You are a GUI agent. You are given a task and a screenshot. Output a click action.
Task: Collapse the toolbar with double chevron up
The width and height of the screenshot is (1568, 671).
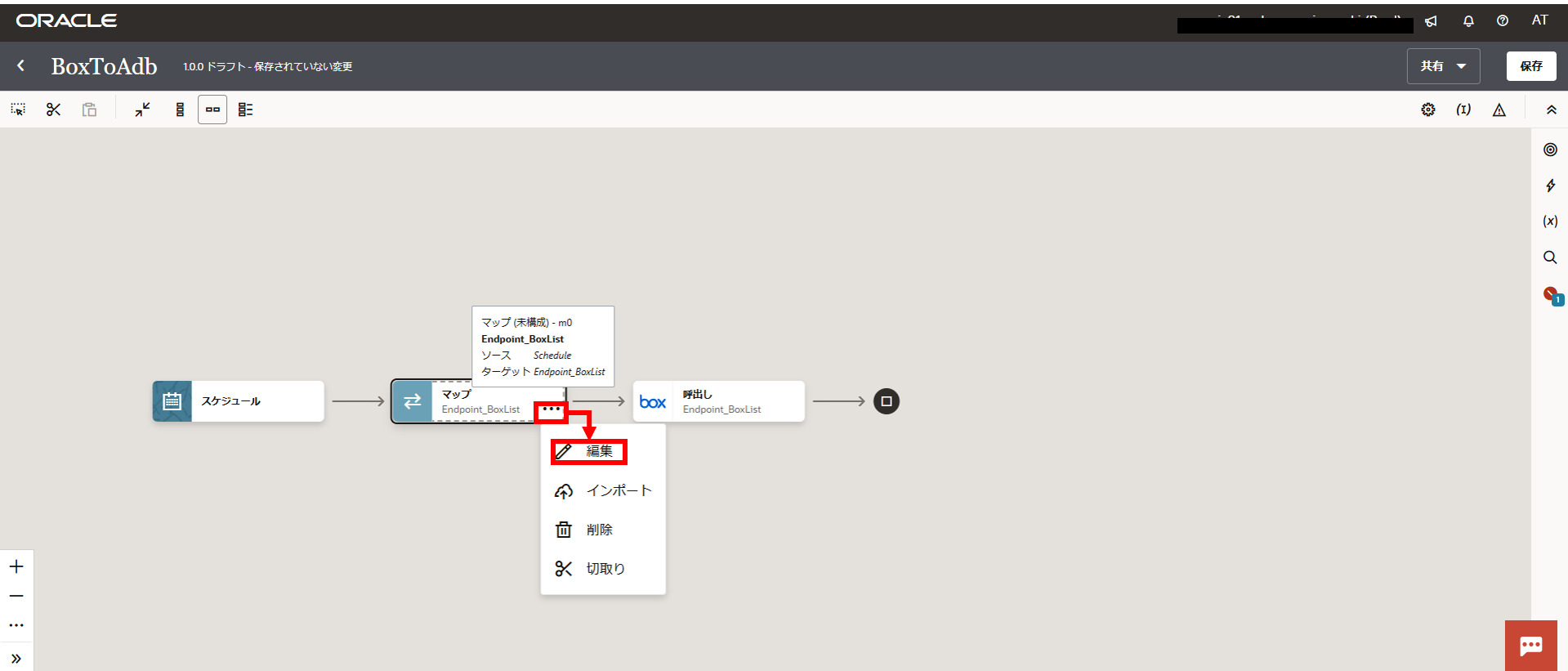tap(1552, 110)
